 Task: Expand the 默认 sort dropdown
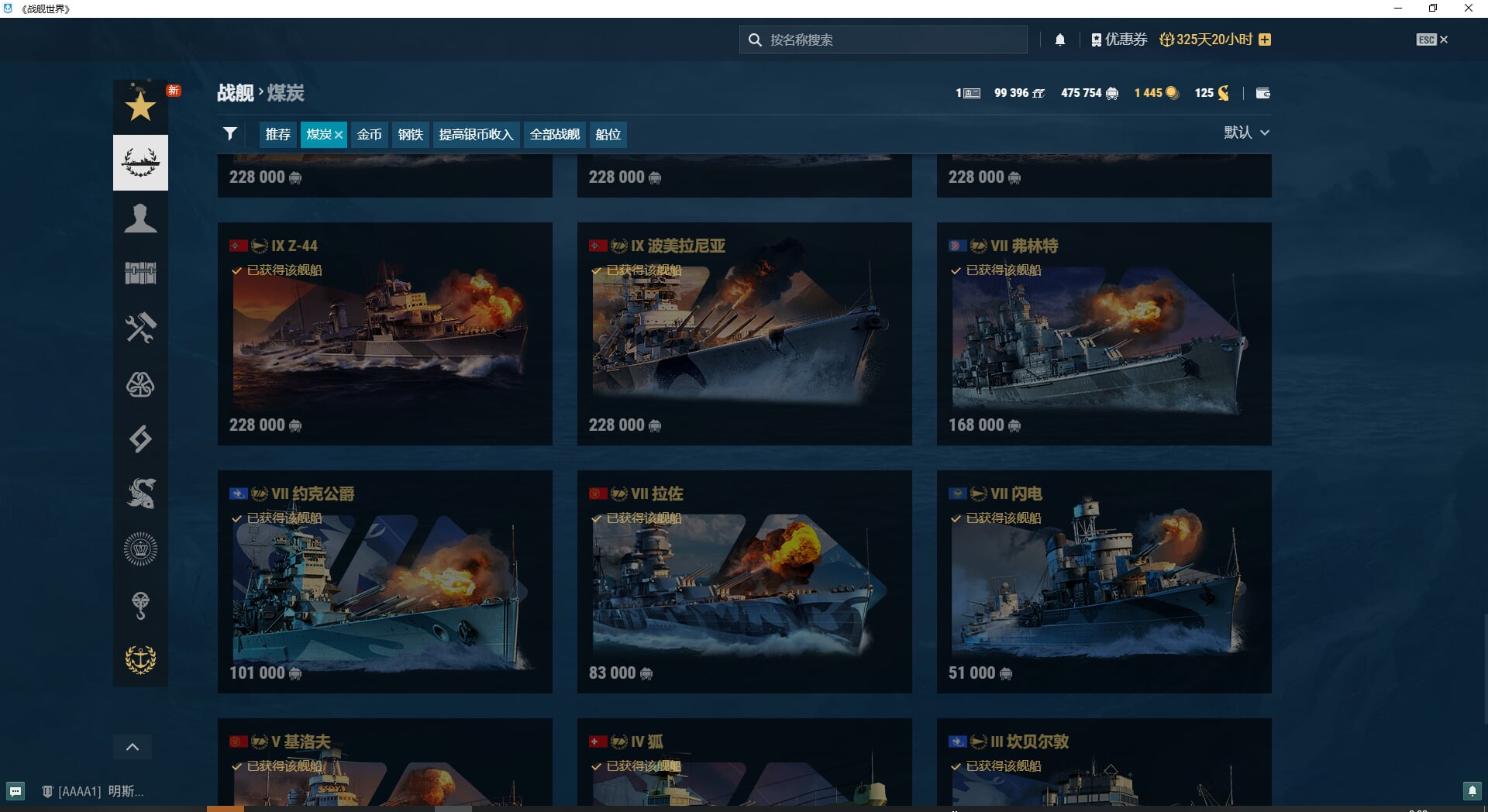point(1245,132)
